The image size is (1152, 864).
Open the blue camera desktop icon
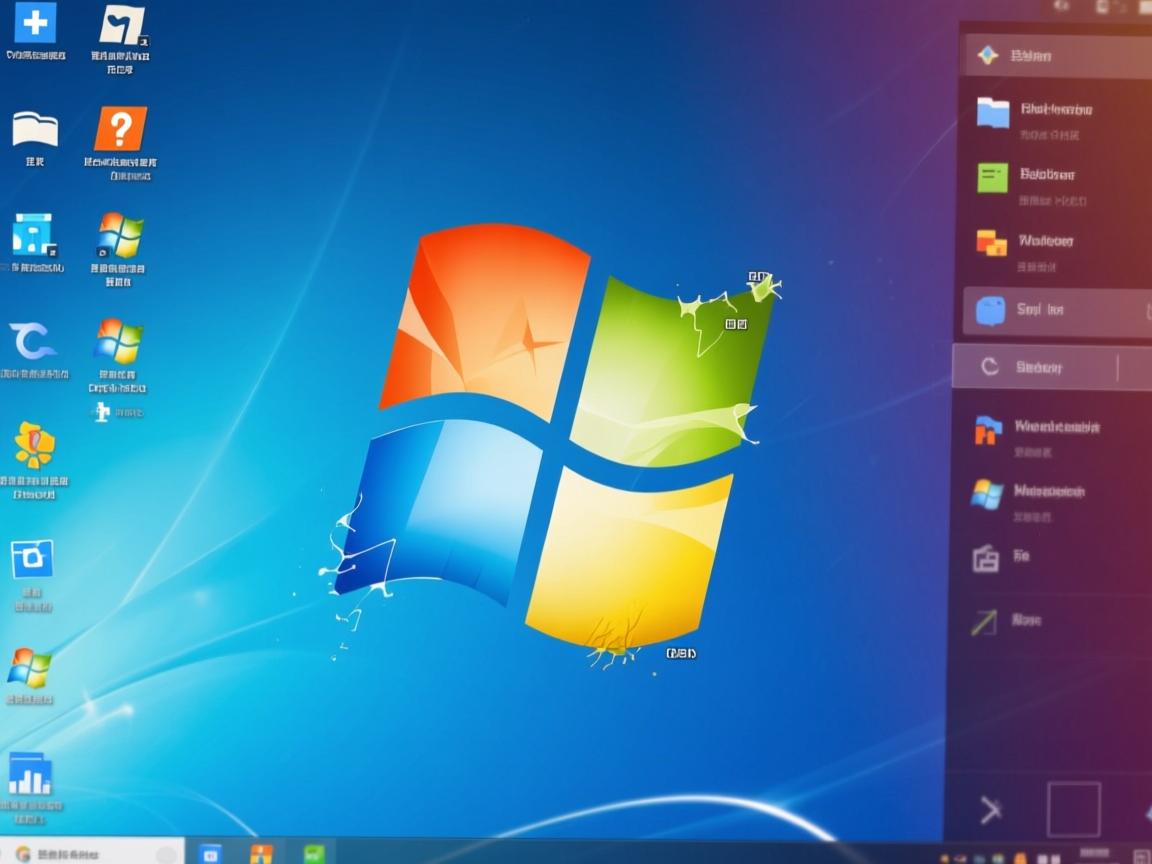tap(32, 558)
